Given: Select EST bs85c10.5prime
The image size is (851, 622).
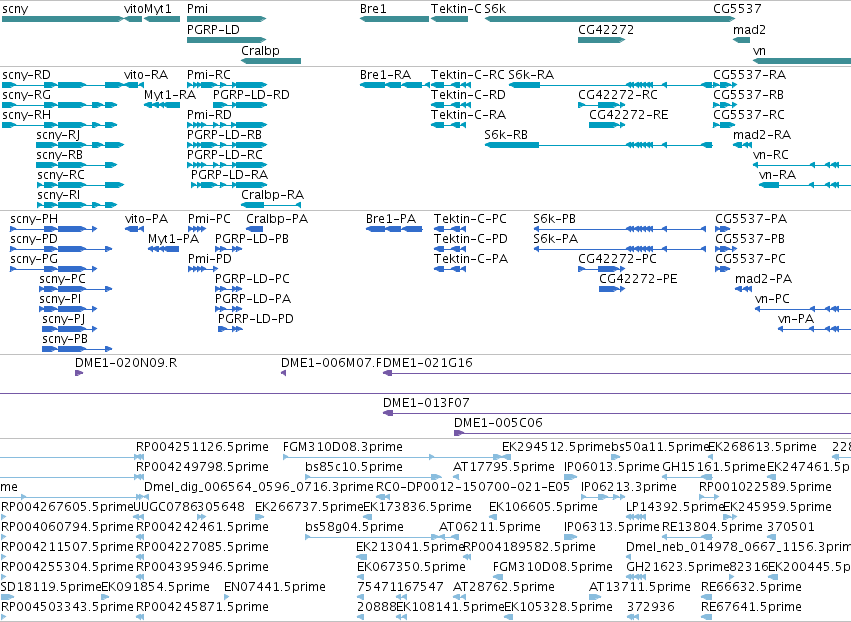Looking at the screenshot, I should [354, 467].
